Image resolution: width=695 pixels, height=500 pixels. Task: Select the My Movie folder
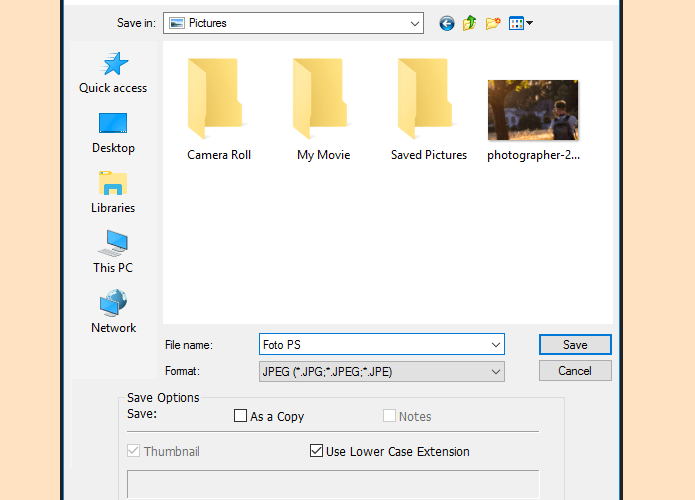pyautogui.click(x=324, y=109)
